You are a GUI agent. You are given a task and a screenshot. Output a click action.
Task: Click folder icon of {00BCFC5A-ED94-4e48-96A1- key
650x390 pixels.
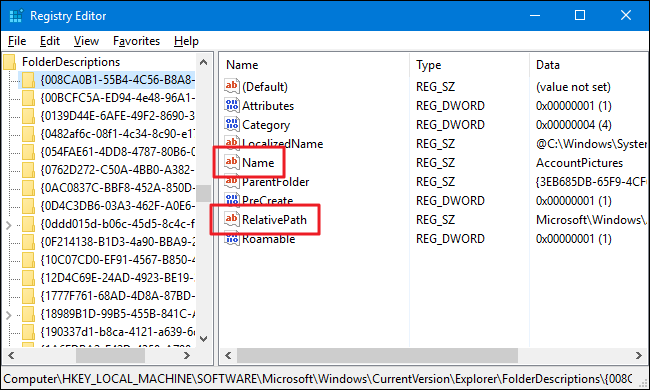tap(28, 98)
